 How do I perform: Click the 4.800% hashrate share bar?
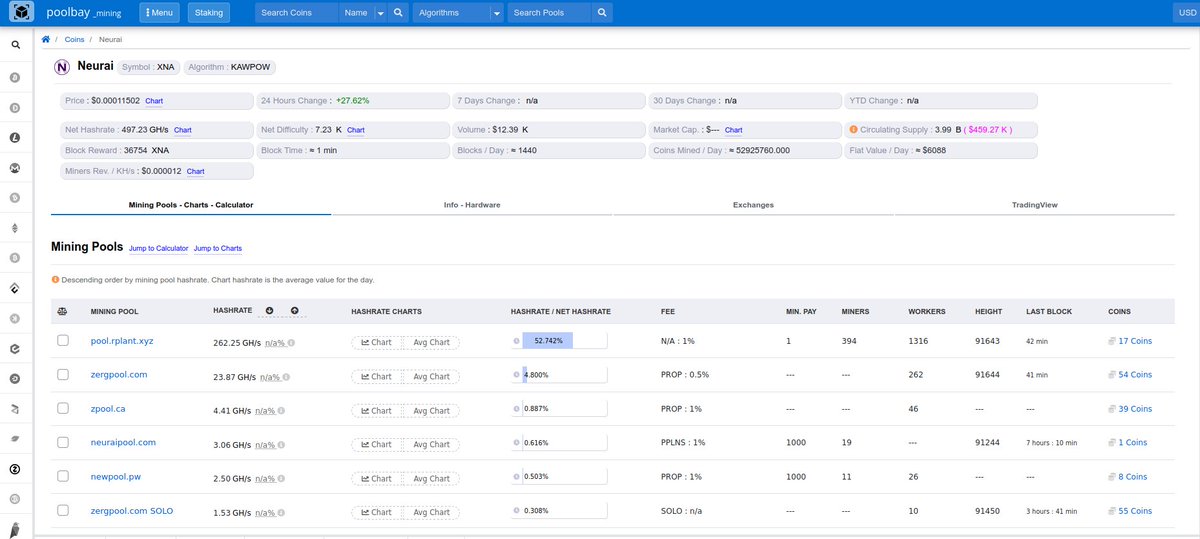[565, 375]
